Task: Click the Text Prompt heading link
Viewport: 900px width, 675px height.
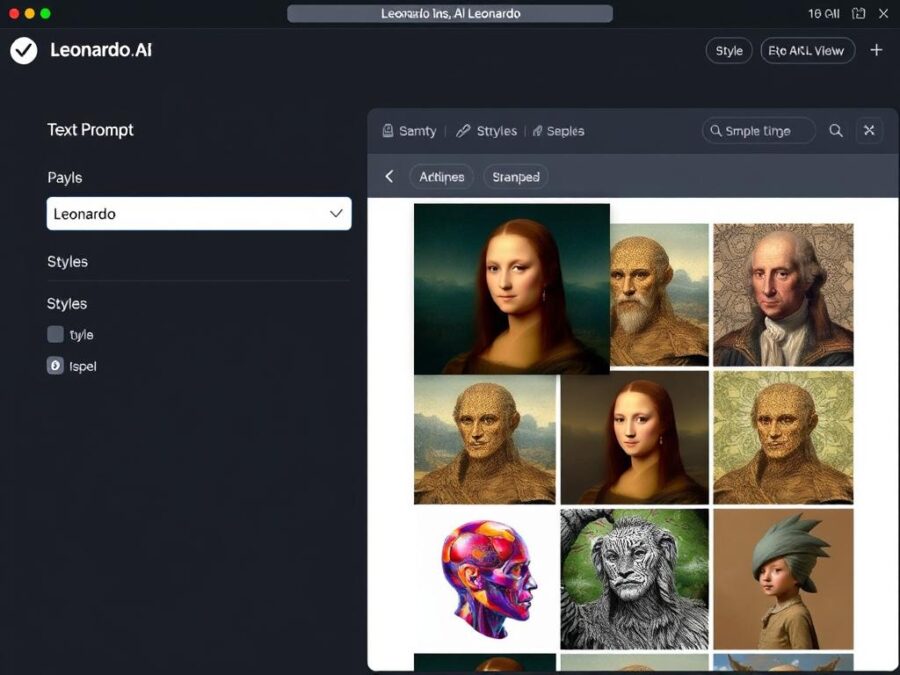Action: coord(90,129)
